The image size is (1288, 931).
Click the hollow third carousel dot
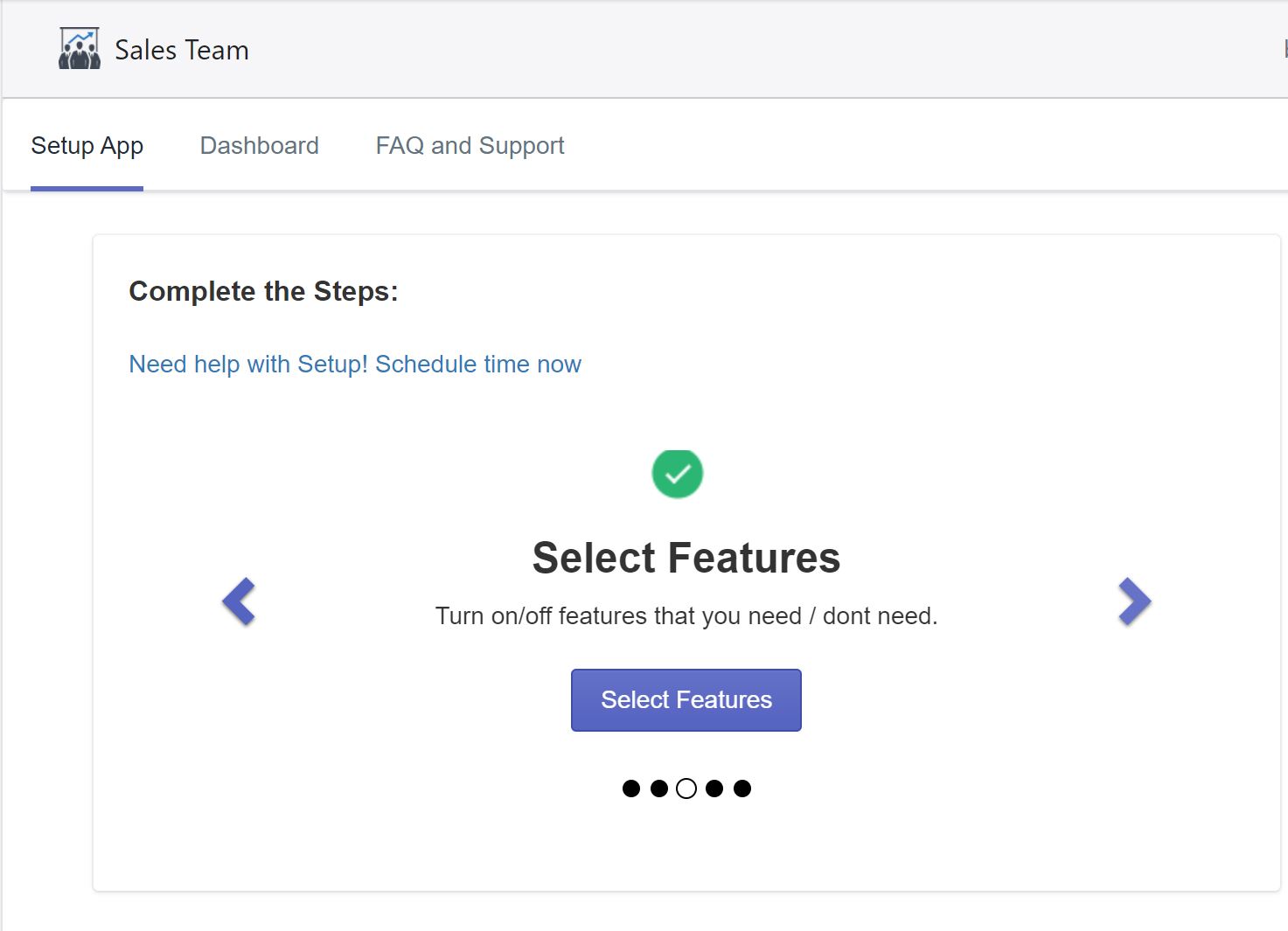tap(686, 789)
